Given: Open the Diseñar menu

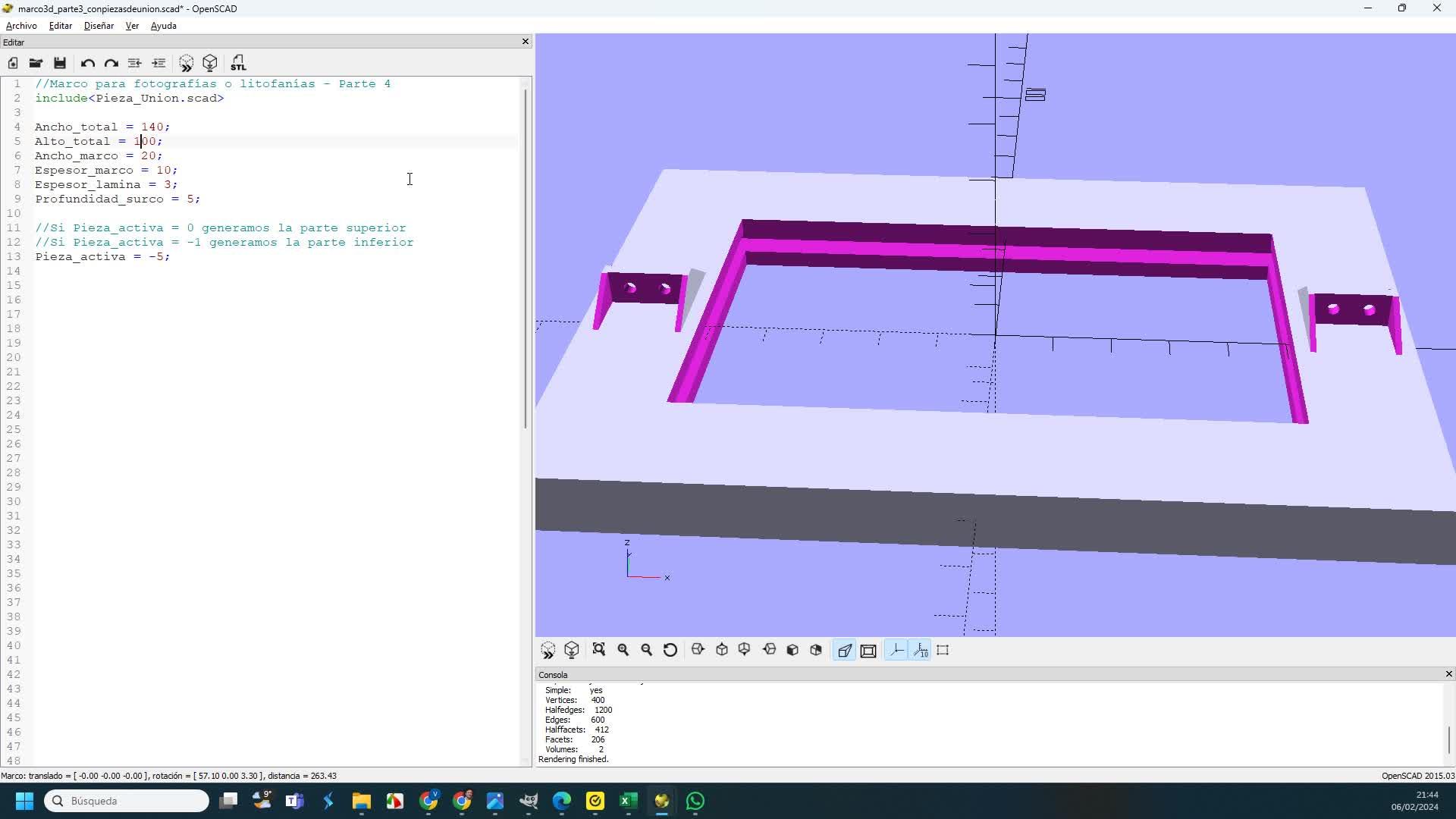Looking at the screenshot, I should coord(99,26).
